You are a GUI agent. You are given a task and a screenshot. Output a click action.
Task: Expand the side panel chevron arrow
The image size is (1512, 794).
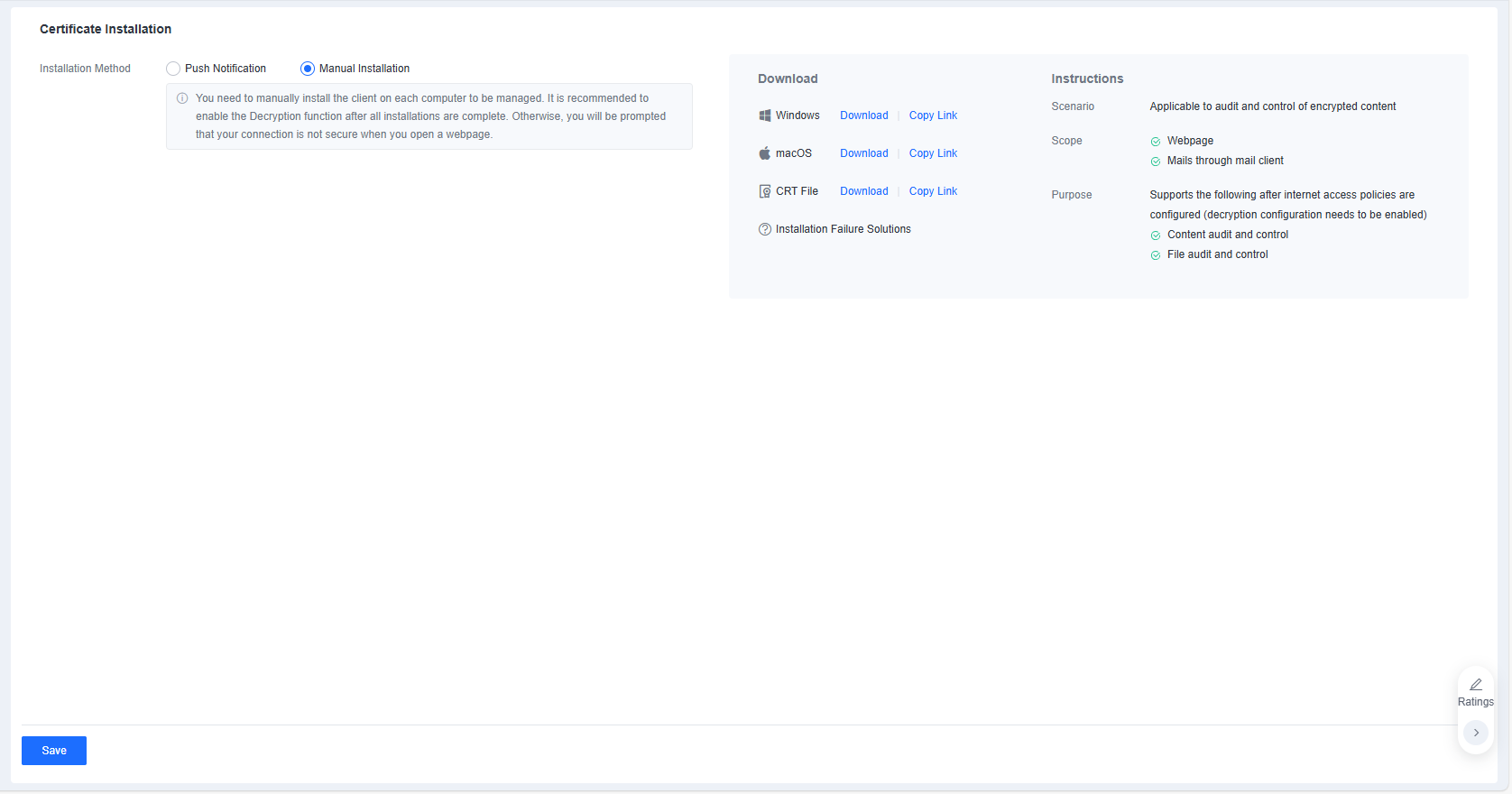pos(1476,733)
